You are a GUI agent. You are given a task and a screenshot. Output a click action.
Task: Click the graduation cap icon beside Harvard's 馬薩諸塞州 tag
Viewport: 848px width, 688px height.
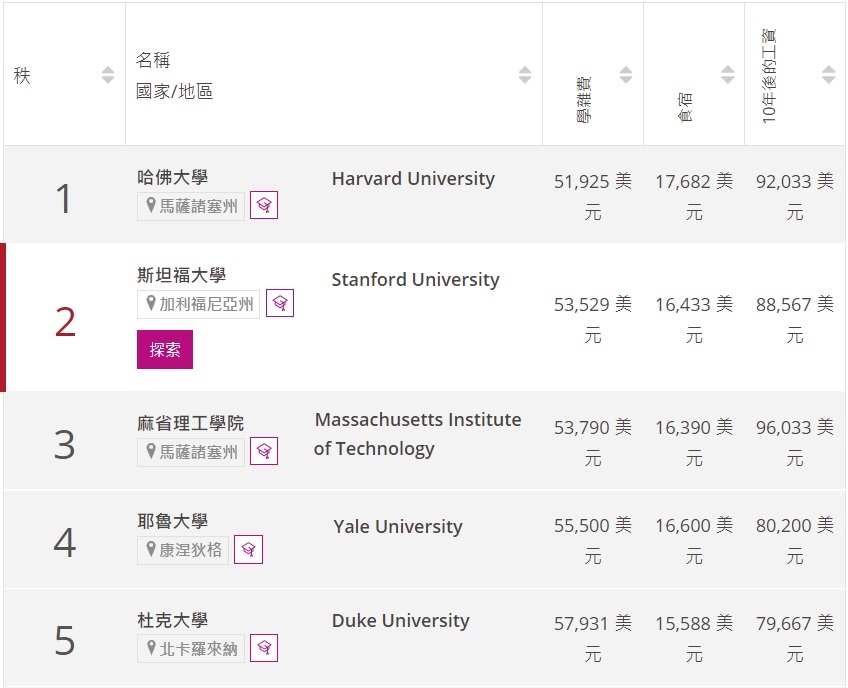coord(264,205)
